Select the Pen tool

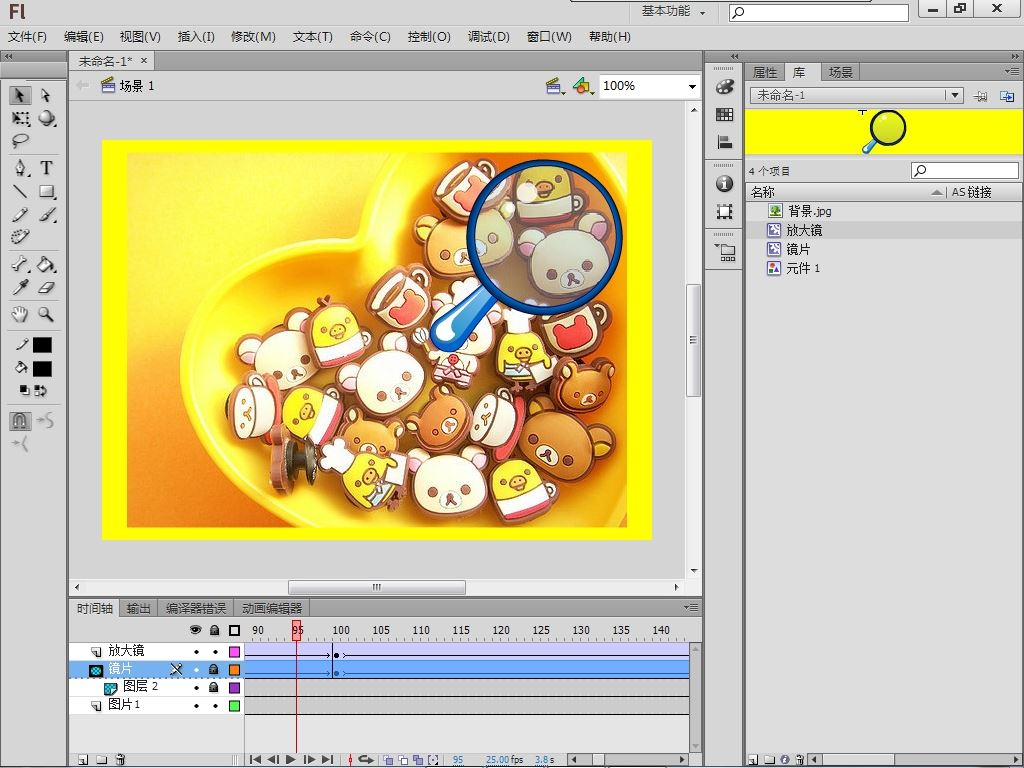[21, 168]
